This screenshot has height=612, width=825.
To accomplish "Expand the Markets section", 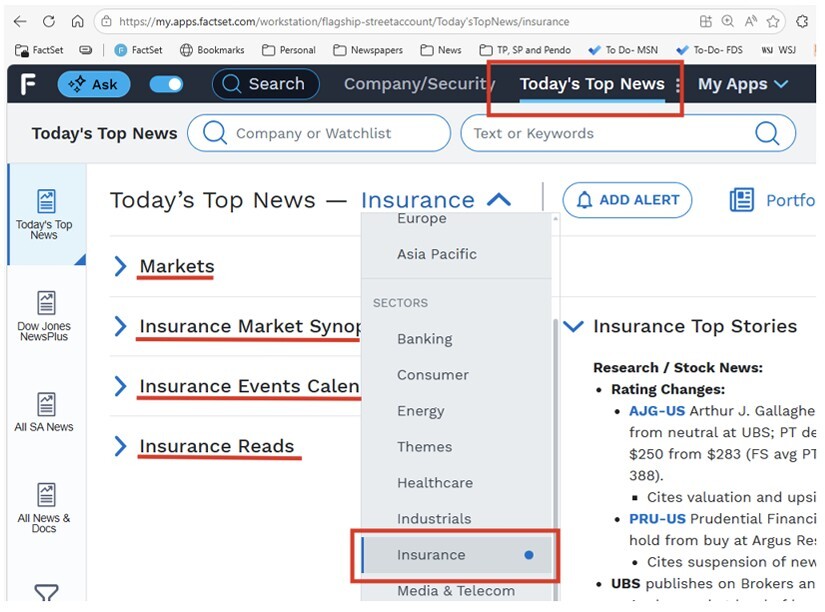I will point(120,266).
